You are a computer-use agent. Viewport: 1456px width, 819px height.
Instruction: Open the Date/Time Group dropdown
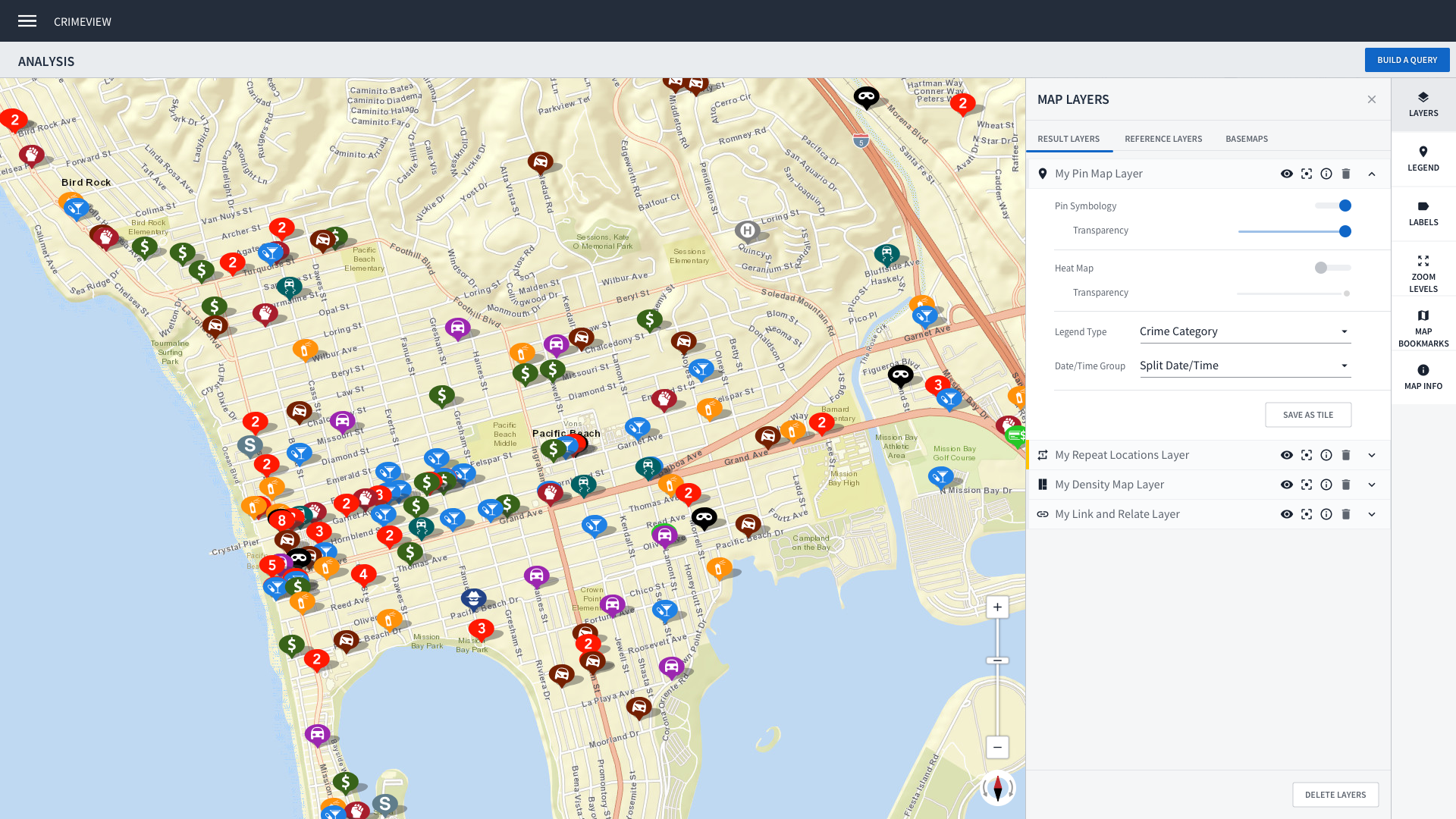pos(1244,366)
